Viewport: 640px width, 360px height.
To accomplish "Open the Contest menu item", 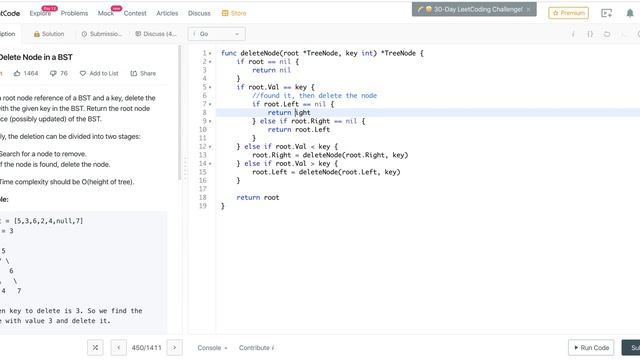I will [x=135, y=13].
